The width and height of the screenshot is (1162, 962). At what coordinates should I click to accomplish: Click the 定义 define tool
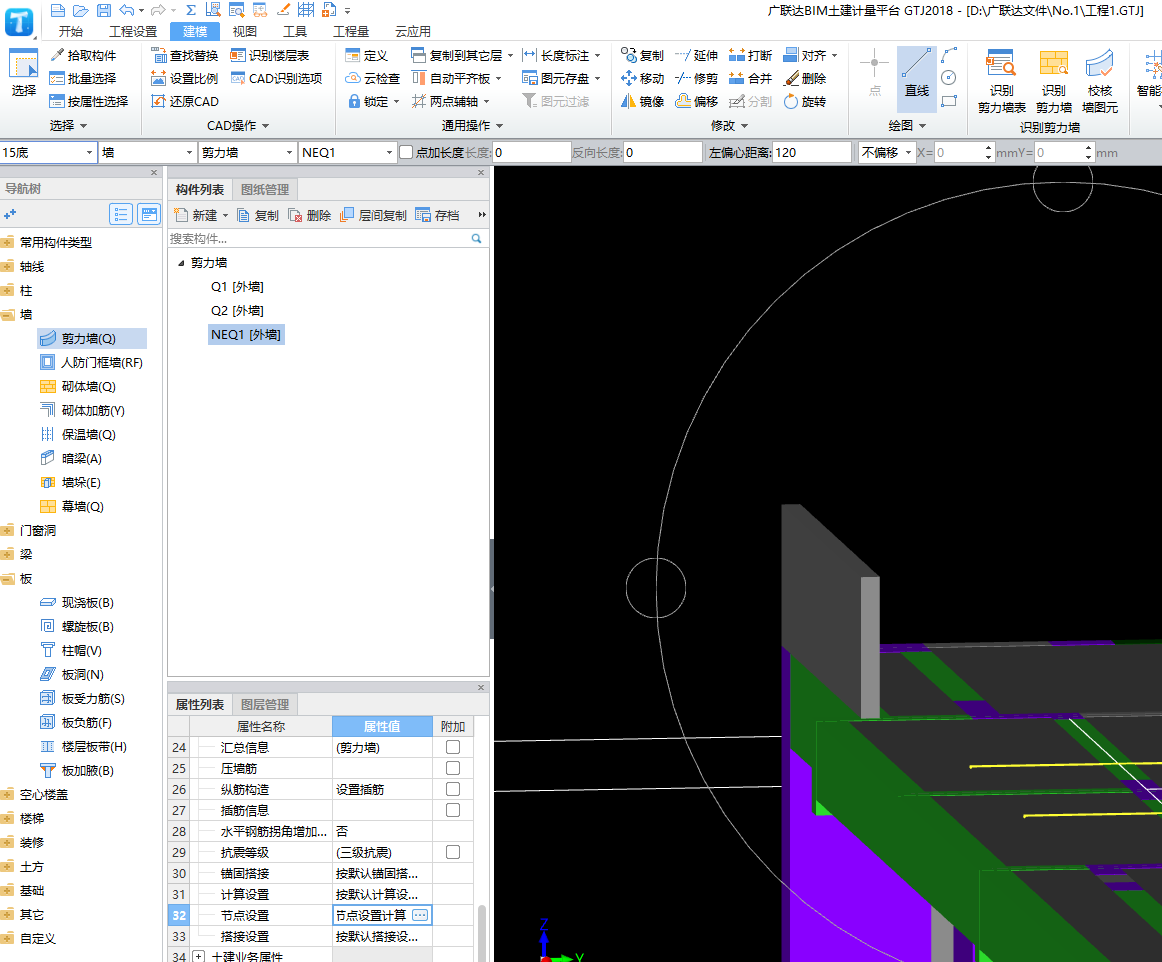pos(367,56)
